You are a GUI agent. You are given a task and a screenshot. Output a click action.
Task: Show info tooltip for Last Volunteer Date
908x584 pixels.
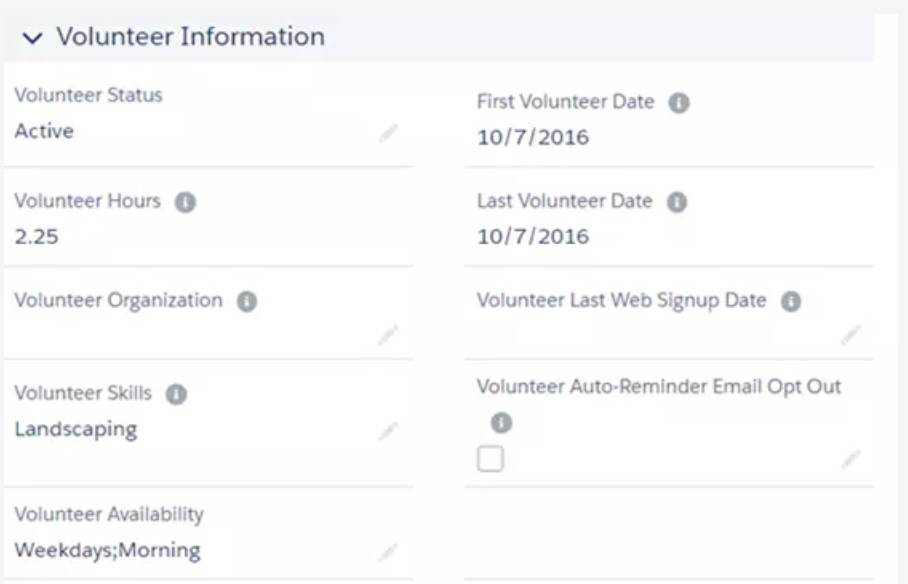pyautogui.click(x=677, y=202)
